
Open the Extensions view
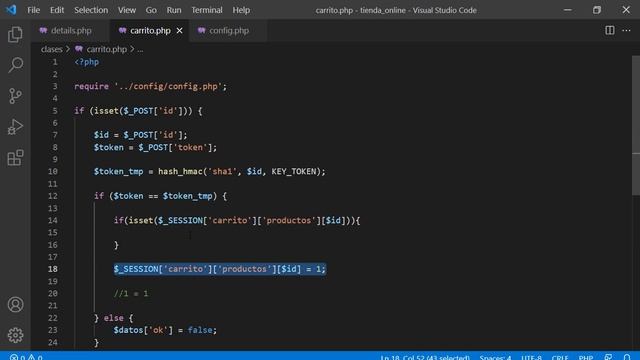[15, 158]
